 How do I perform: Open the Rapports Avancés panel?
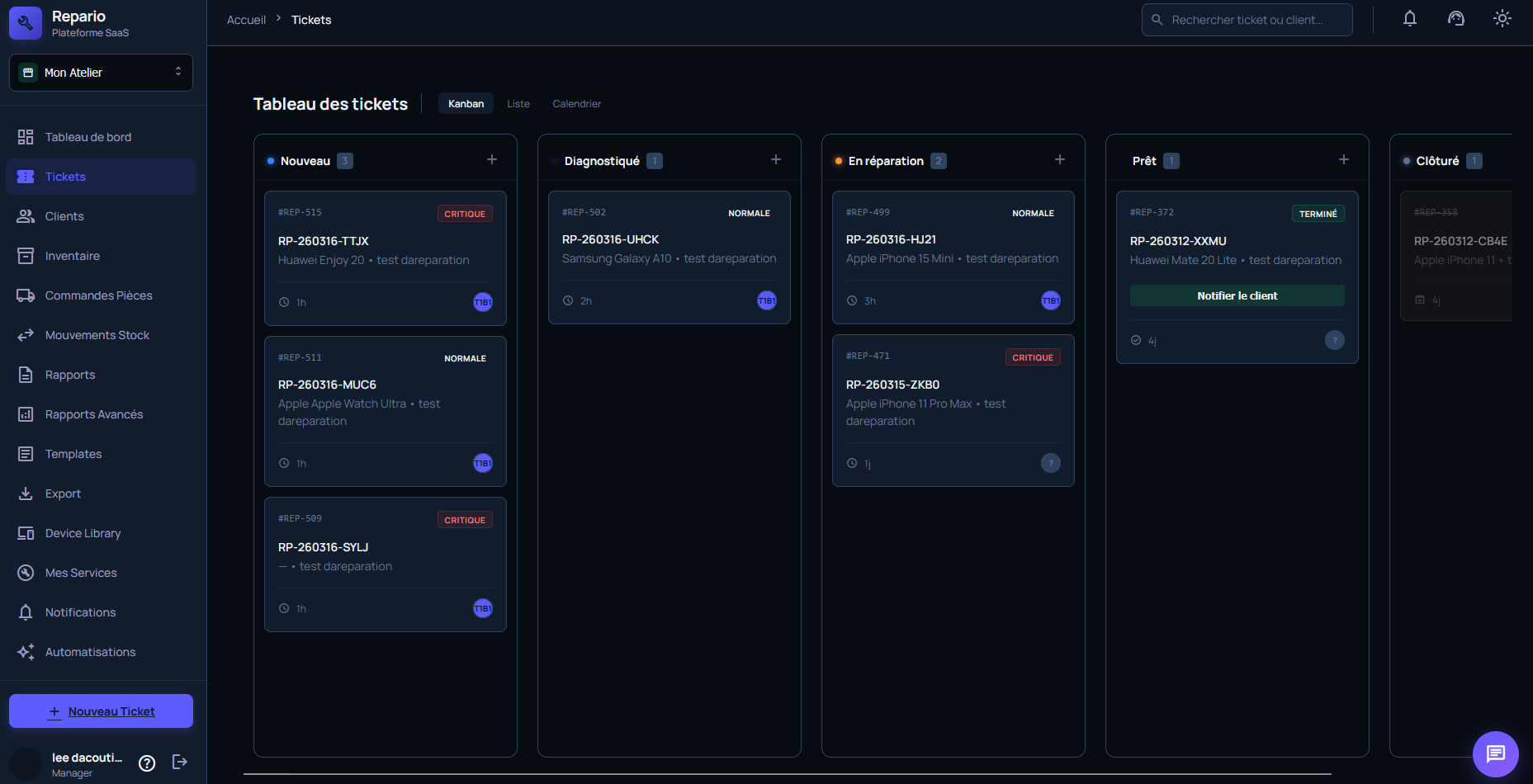(x=93, y=414)
